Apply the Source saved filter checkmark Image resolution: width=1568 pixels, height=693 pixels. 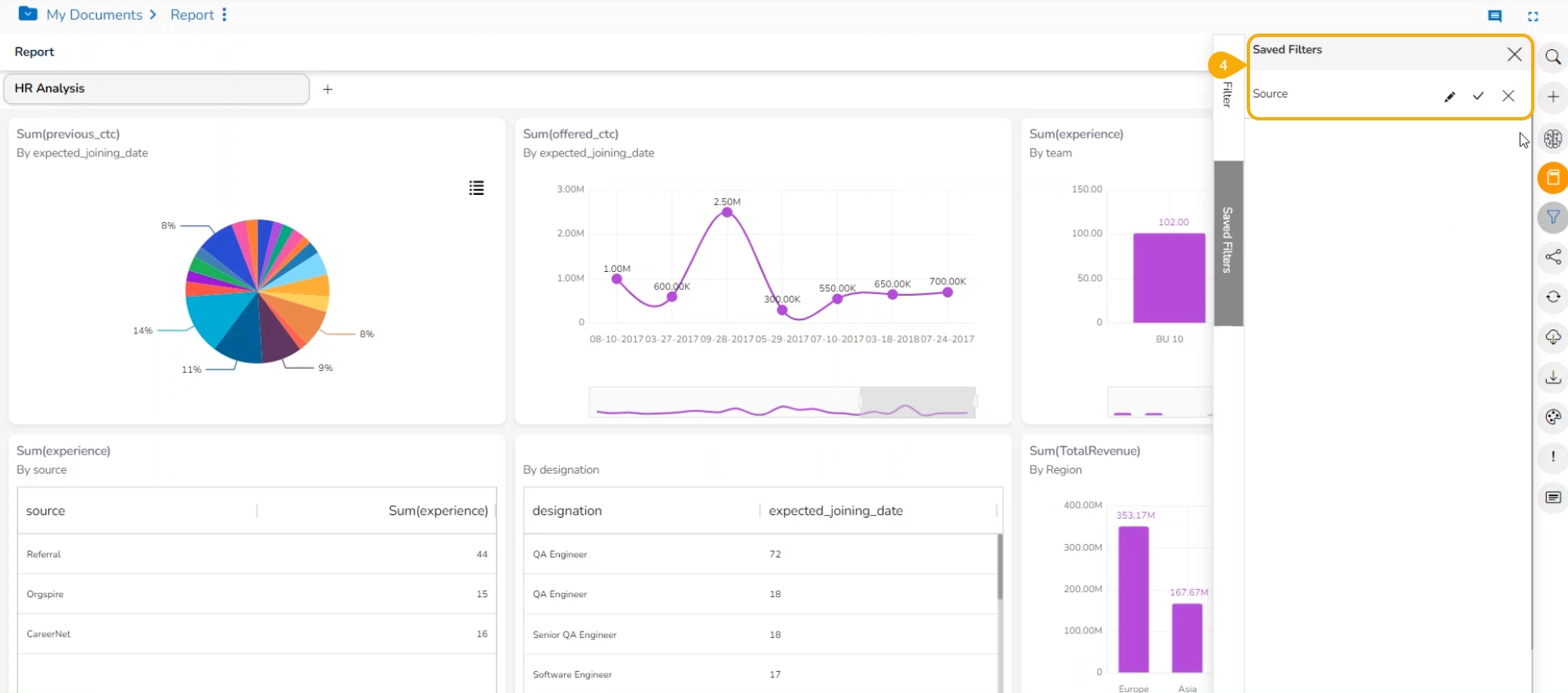click(1478, 96)
